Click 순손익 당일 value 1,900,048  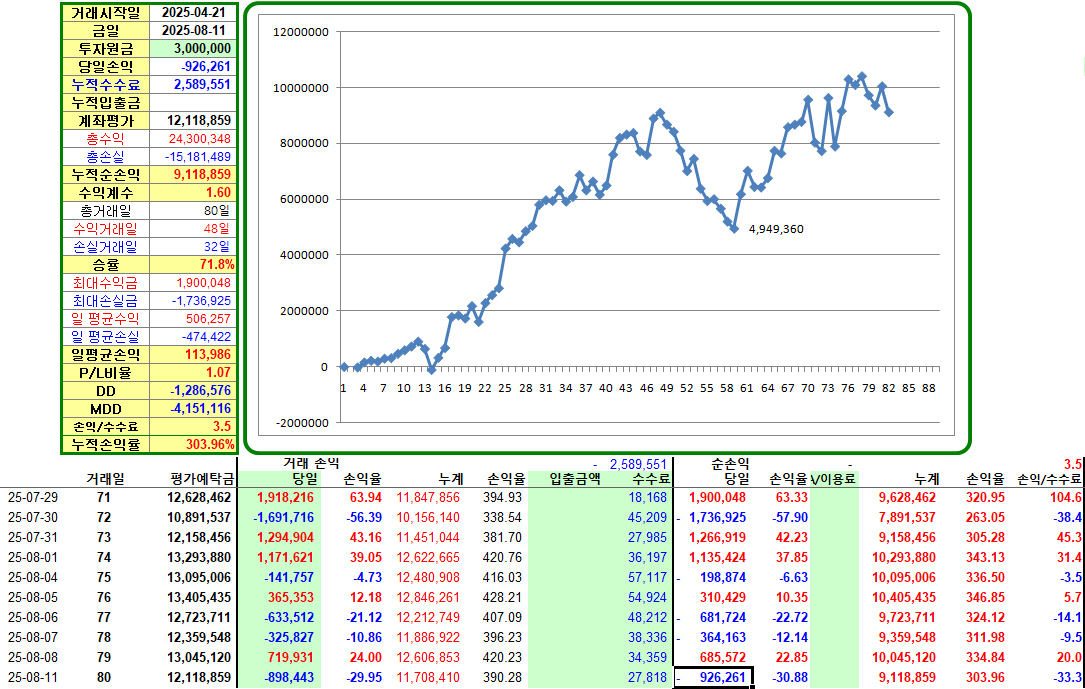coord(718,497)
